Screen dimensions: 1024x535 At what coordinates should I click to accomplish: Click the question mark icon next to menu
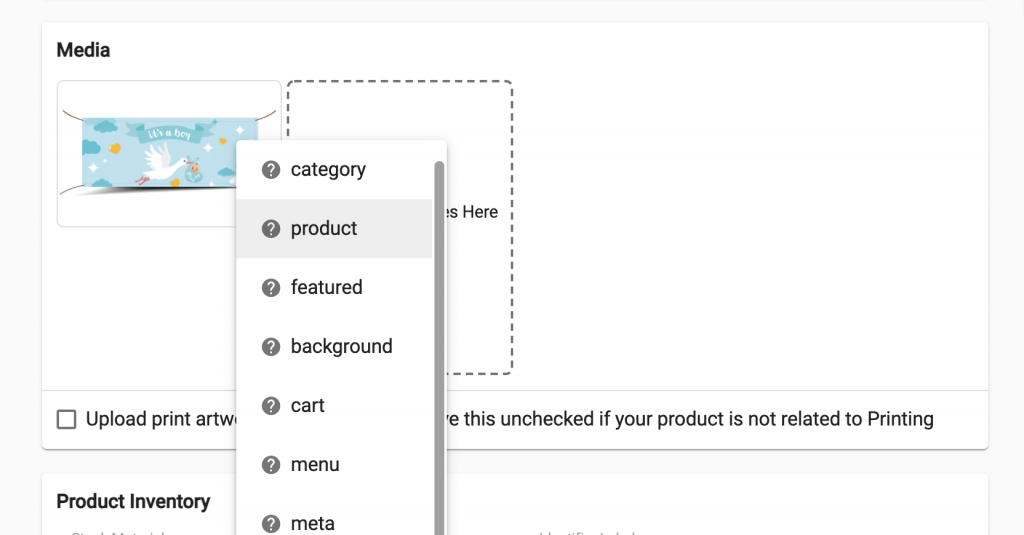[271, 465]
